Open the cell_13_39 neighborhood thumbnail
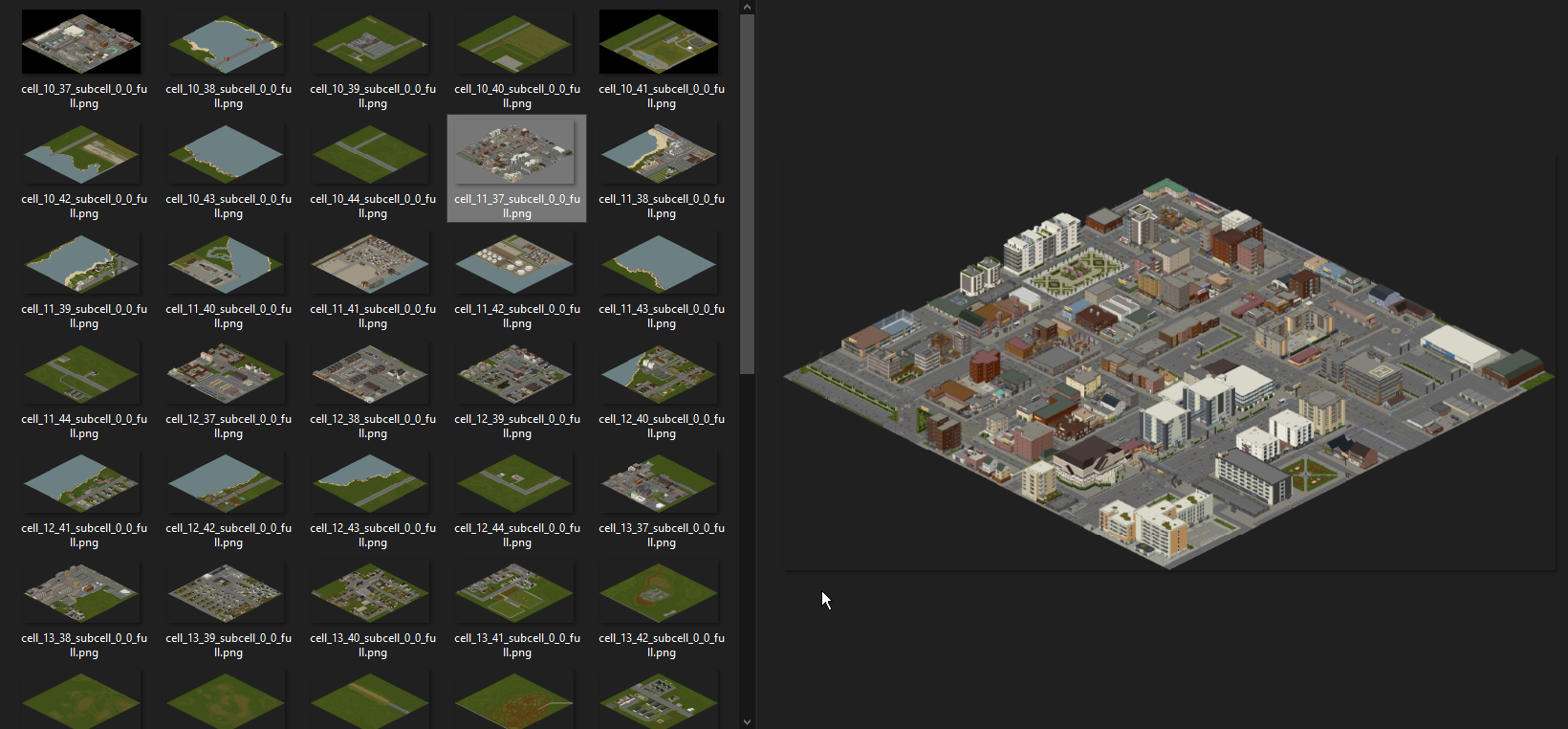Viewport: 1568px width, 729px height. tap(226, 592)
